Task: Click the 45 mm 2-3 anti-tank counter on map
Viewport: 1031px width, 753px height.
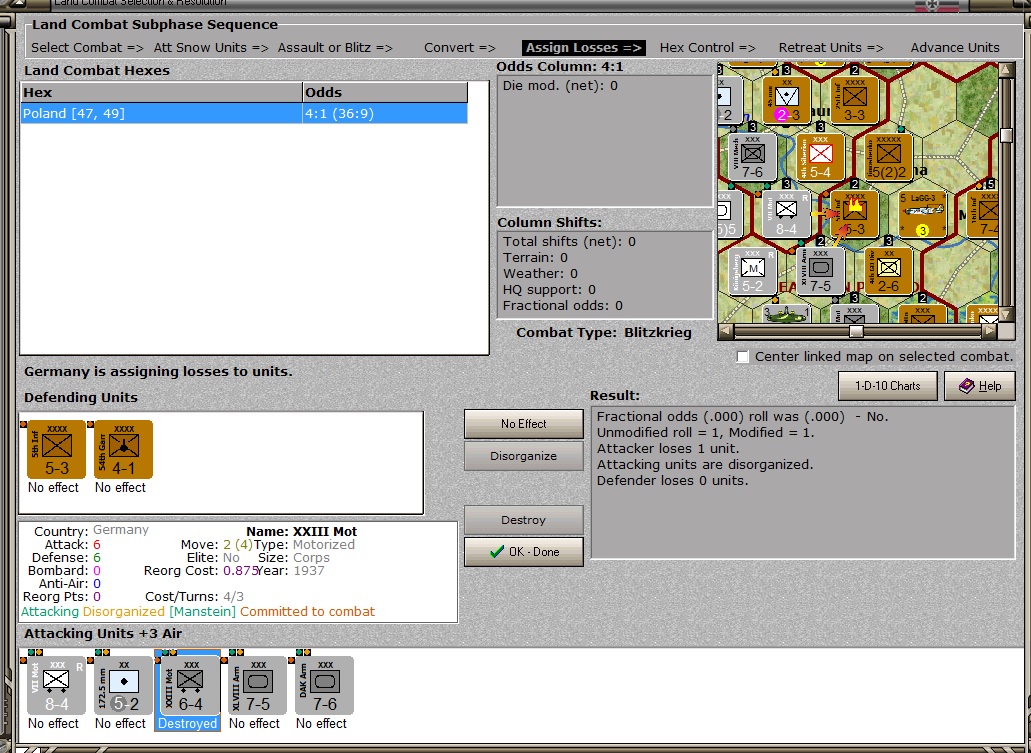Action: tap(786, 101)
